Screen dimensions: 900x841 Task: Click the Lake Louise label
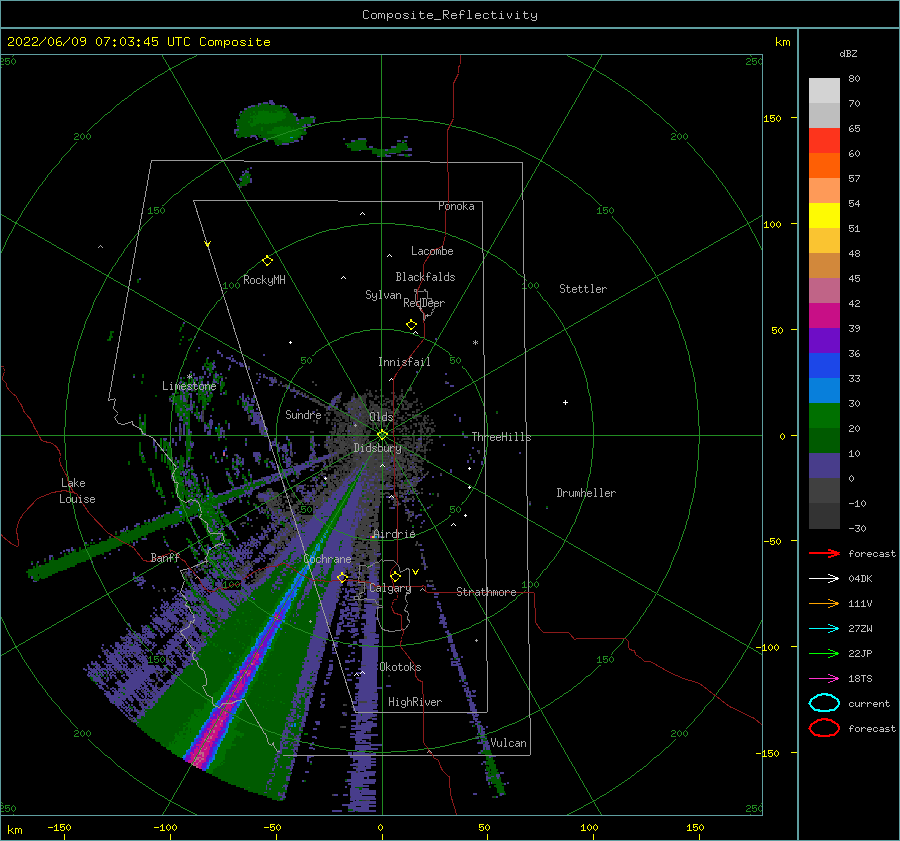point(77,491)
